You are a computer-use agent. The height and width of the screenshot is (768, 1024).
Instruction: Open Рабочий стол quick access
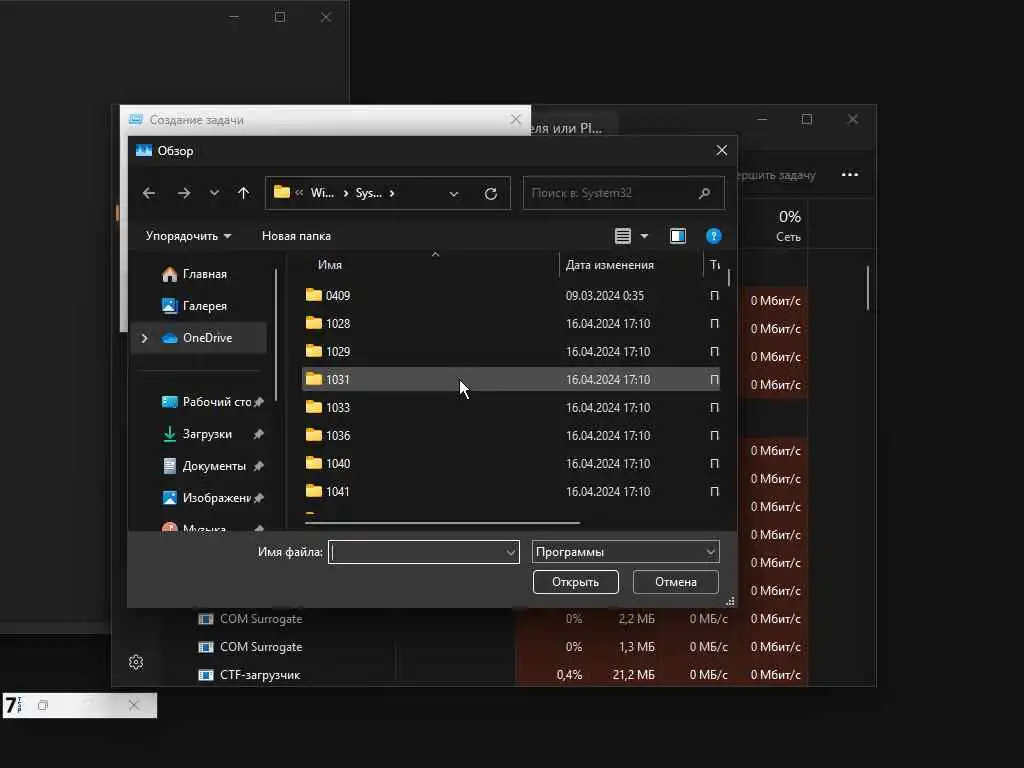[206, 402]
